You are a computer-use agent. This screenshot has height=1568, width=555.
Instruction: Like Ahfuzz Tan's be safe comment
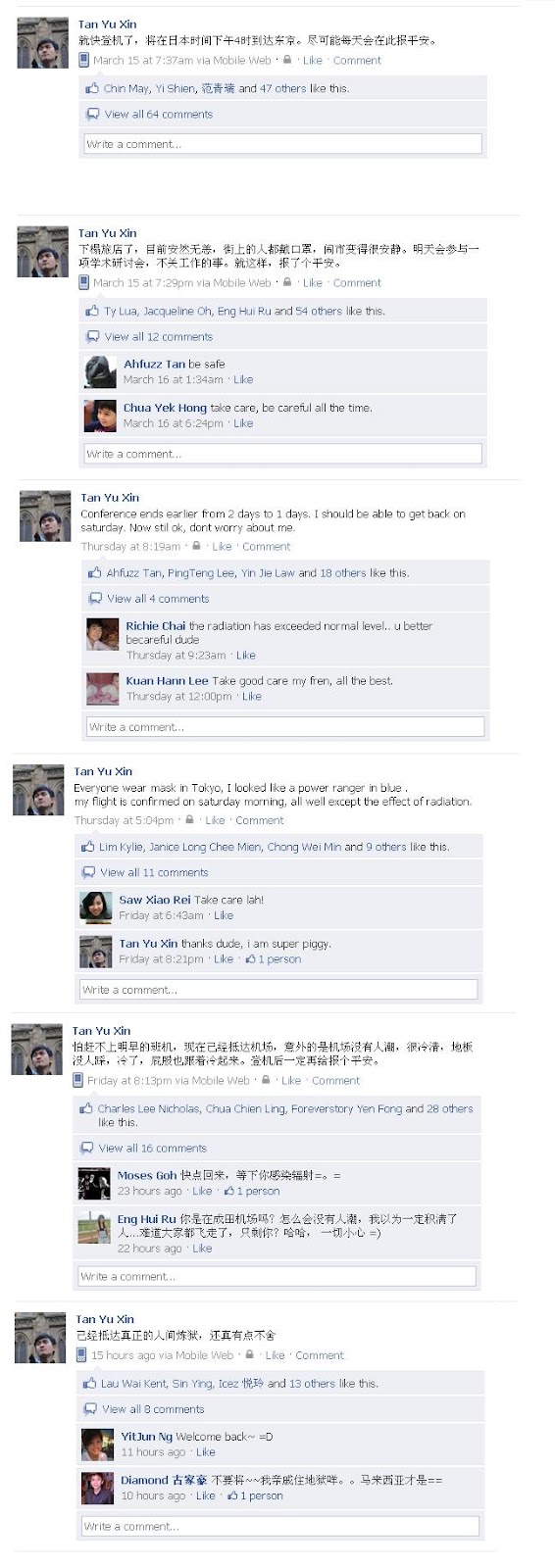[x=243, y=379]
